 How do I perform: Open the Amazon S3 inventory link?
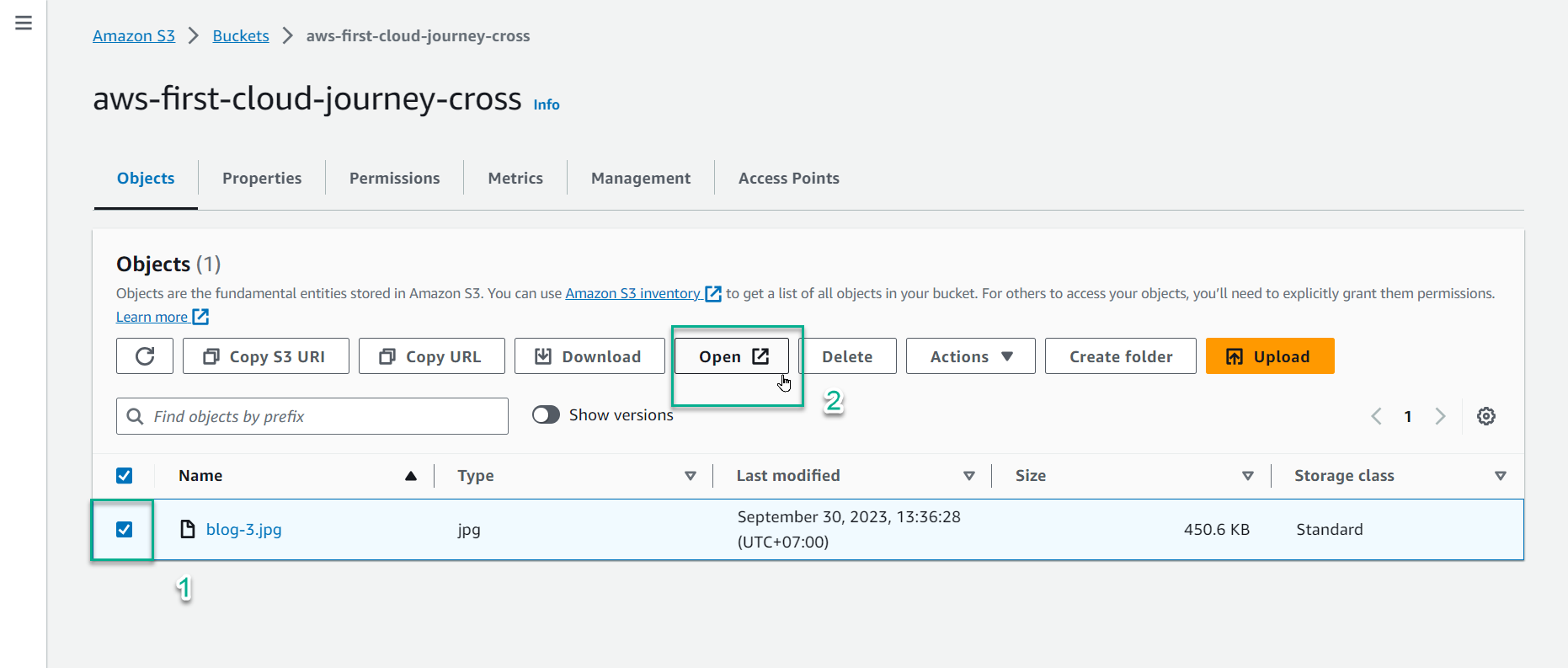click(632, 293)
